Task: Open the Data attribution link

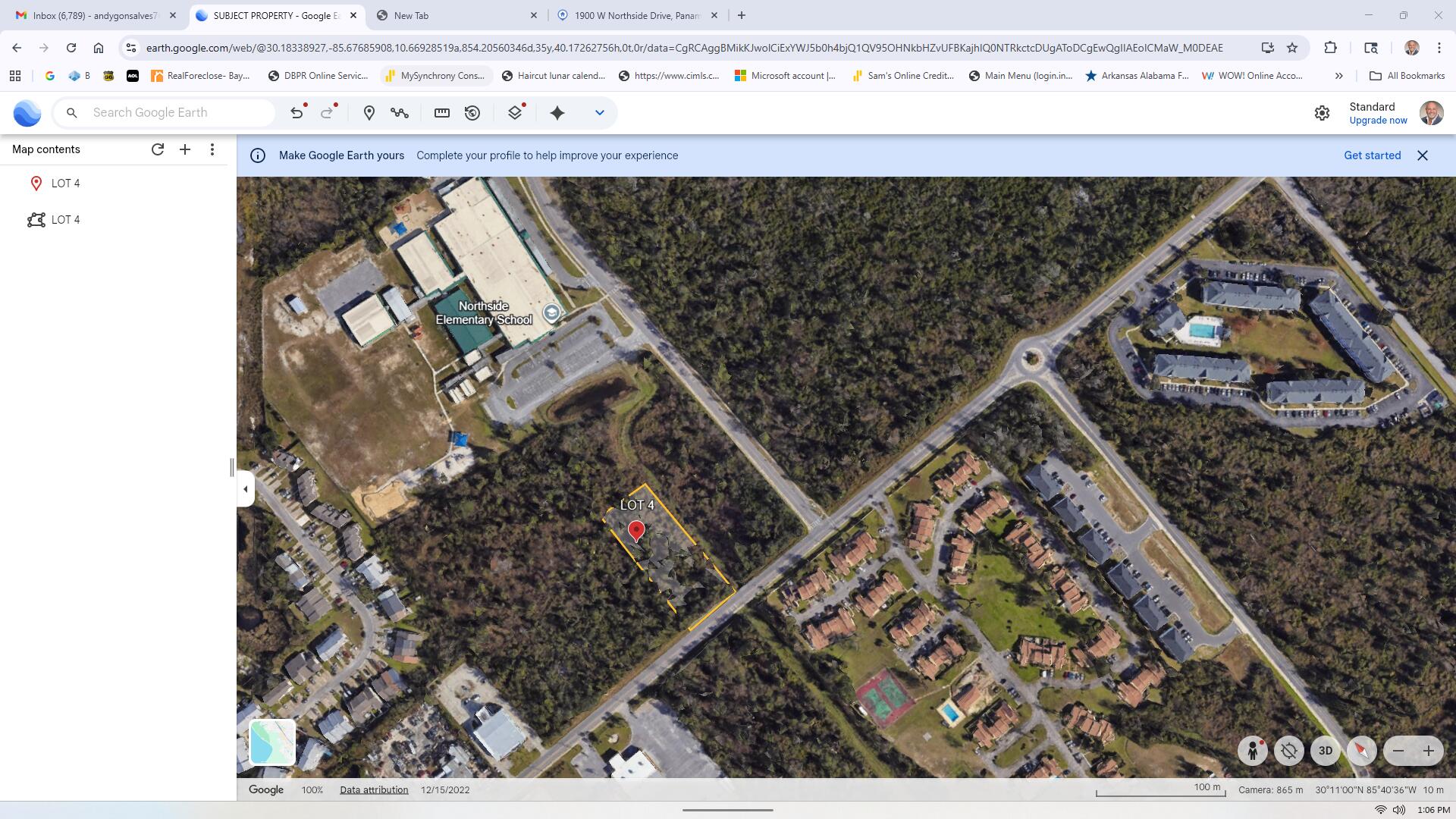Action: pos(374,790)
